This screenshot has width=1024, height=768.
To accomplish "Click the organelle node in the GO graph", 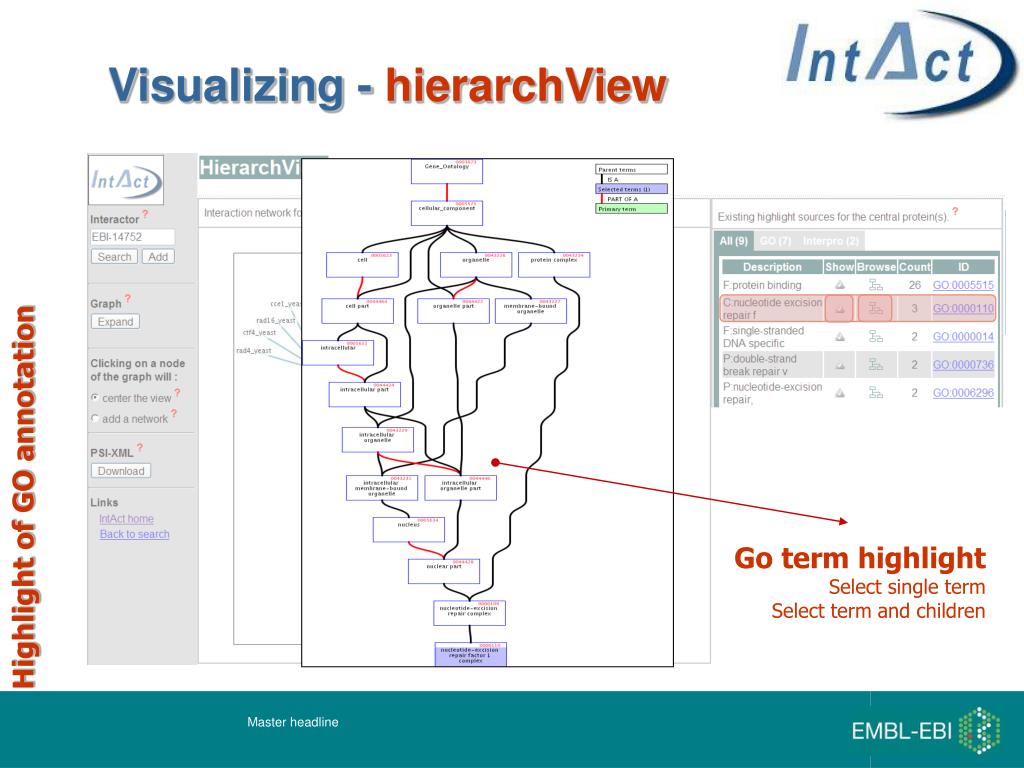I will tap(476, 264).
